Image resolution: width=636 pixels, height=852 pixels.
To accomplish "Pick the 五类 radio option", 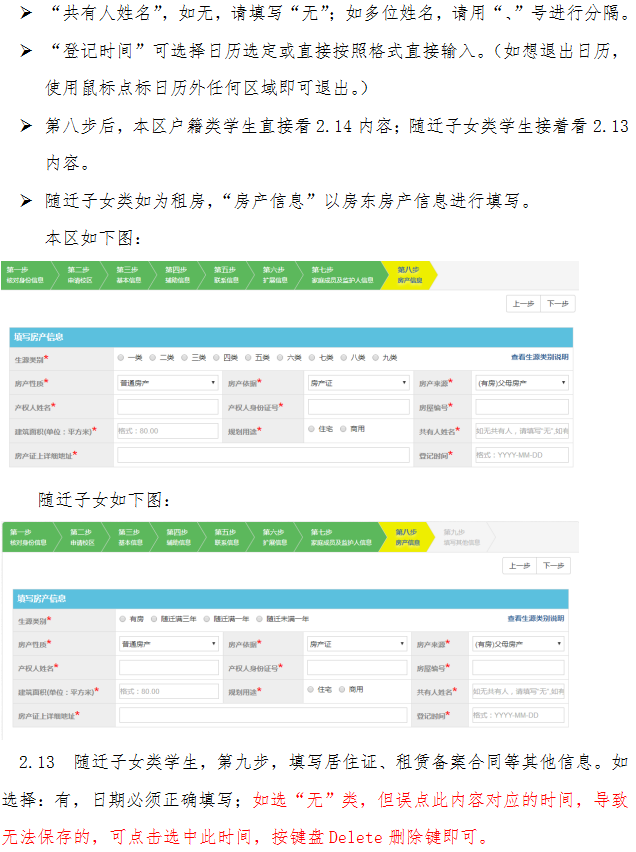I will pos(248,358).
